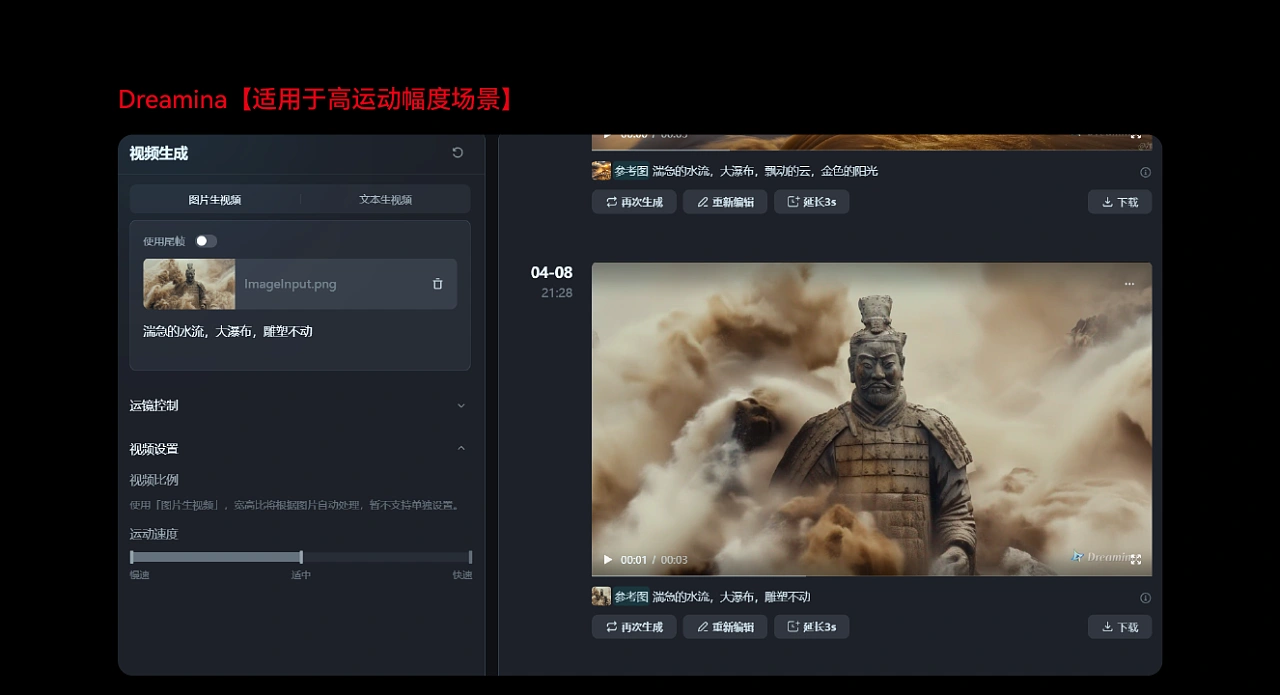The image size is (1280, 695).
Task: Click the aspect-ratio note starting 使用「图片生视频」
Action: click(x=296, y=505)
